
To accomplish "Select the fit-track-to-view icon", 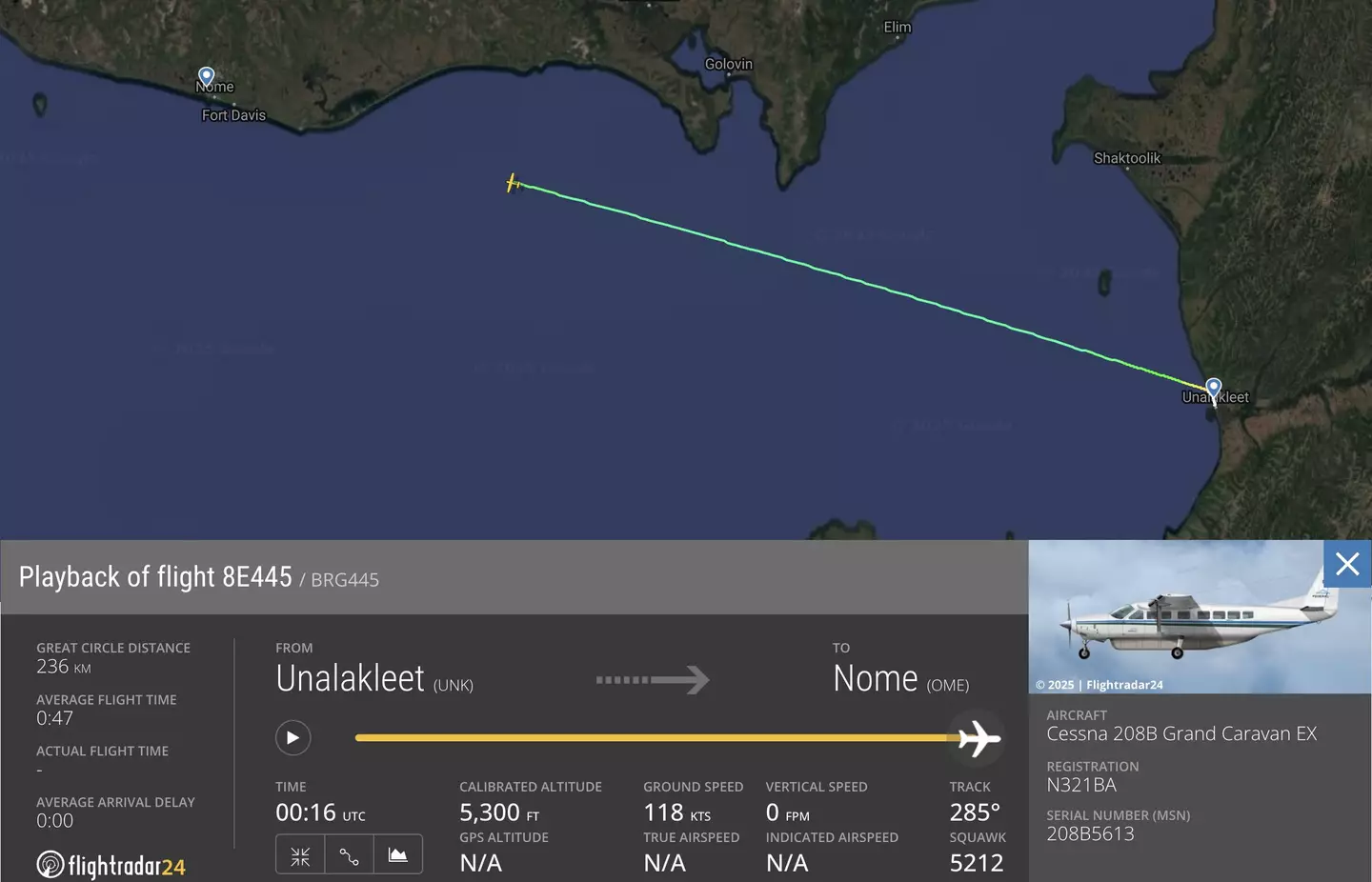I will coord(300,854).
